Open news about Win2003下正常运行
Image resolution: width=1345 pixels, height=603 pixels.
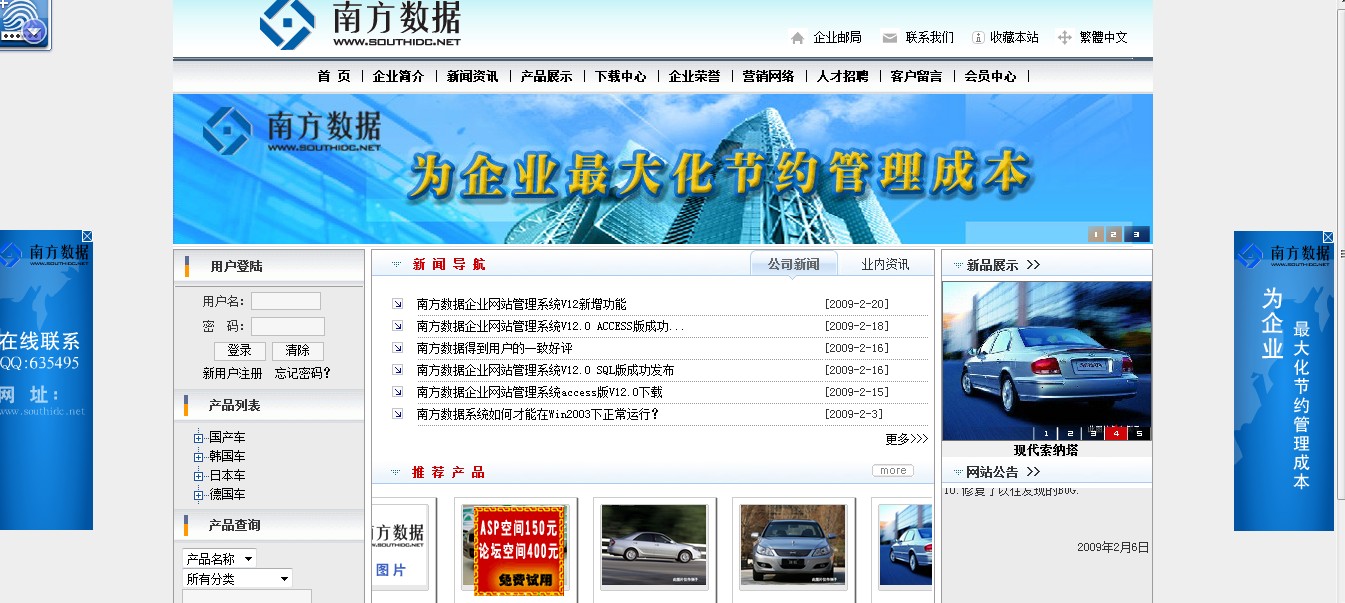538,414
